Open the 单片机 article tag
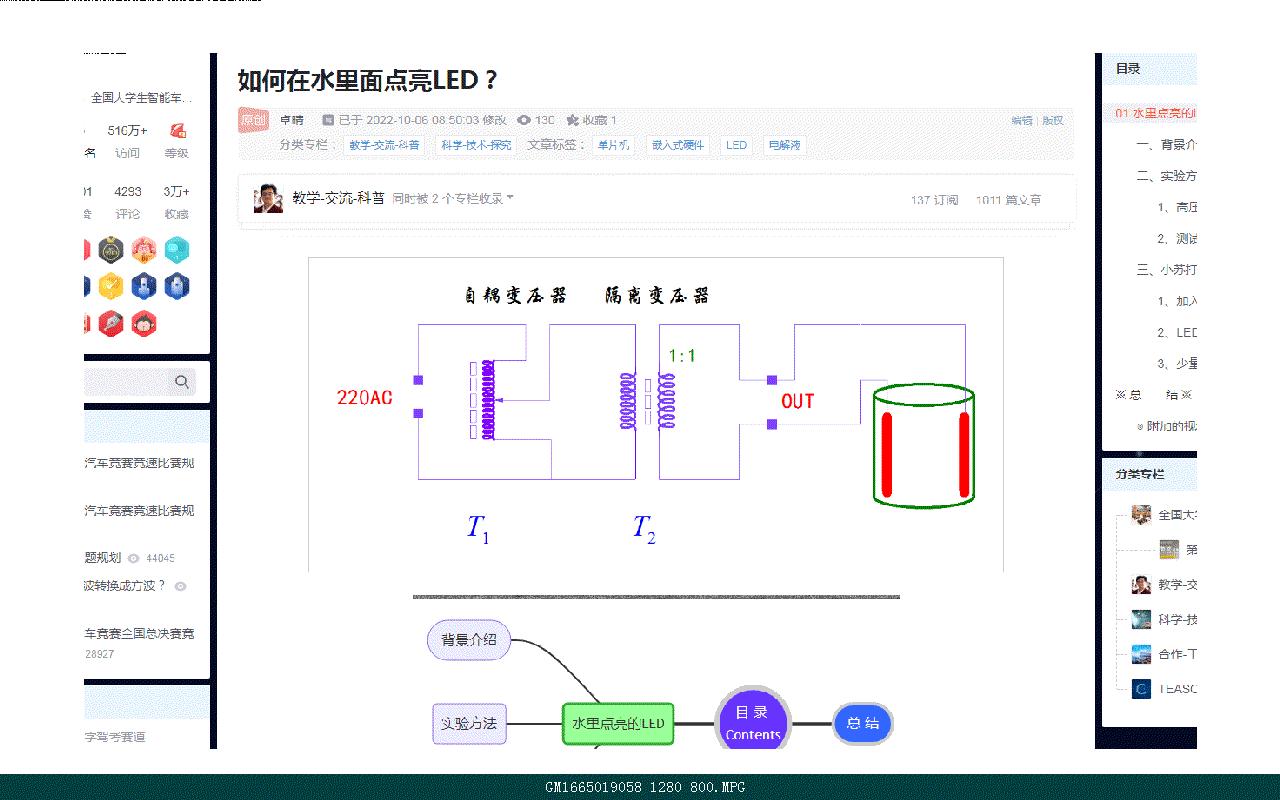This screenshot has width=1280, height=800. click(x=613, y=145)
